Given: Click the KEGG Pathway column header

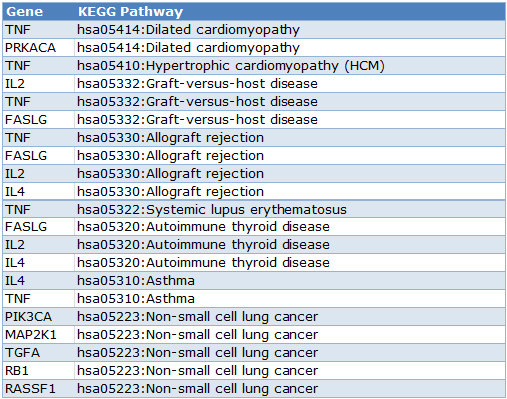Looking at the screenshot, I should [x=290, y=12].
